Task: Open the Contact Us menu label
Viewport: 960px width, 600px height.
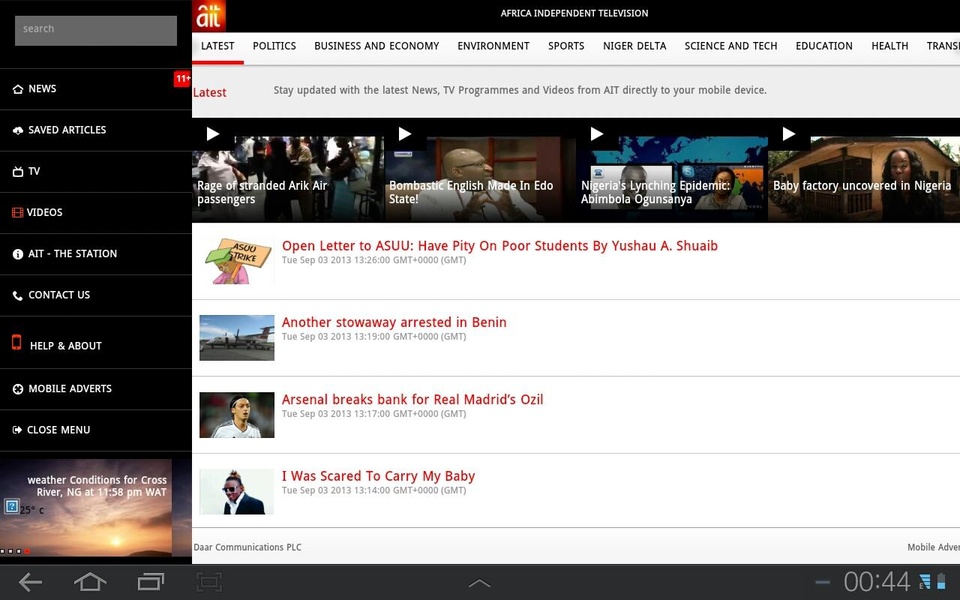Action: click(59, 295)
